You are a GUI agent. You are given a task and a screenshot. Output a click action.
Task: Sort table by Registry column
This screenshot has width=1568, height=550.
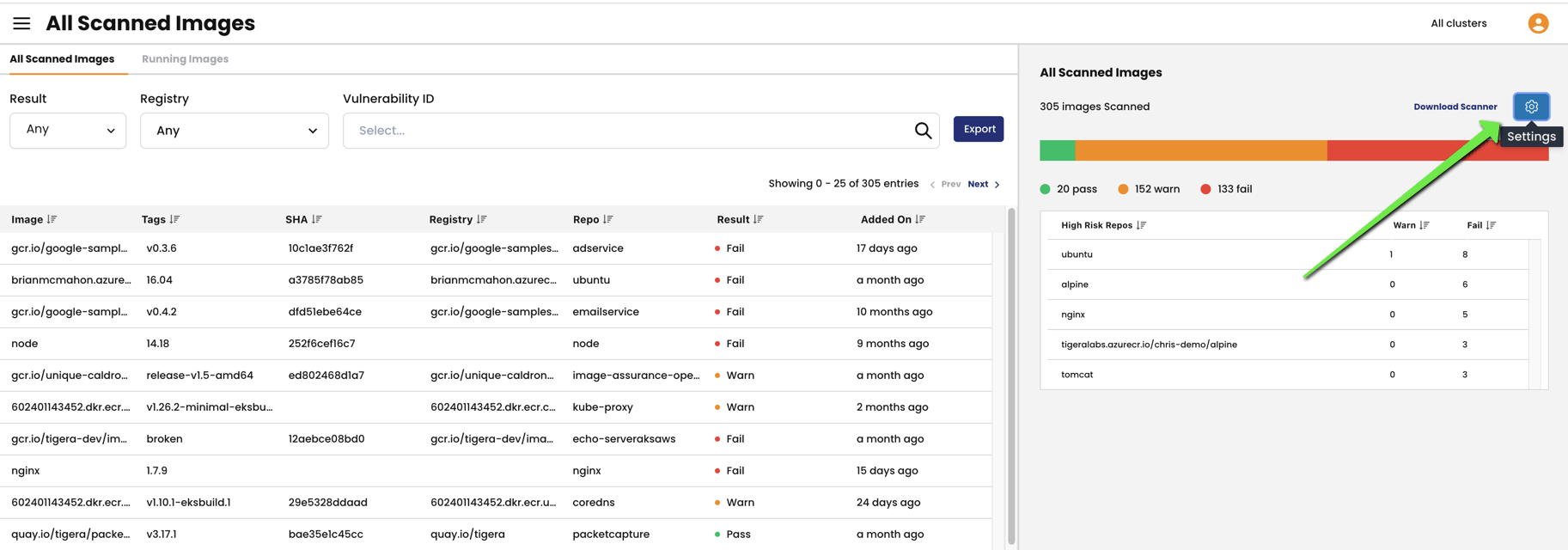click(482, 220)
